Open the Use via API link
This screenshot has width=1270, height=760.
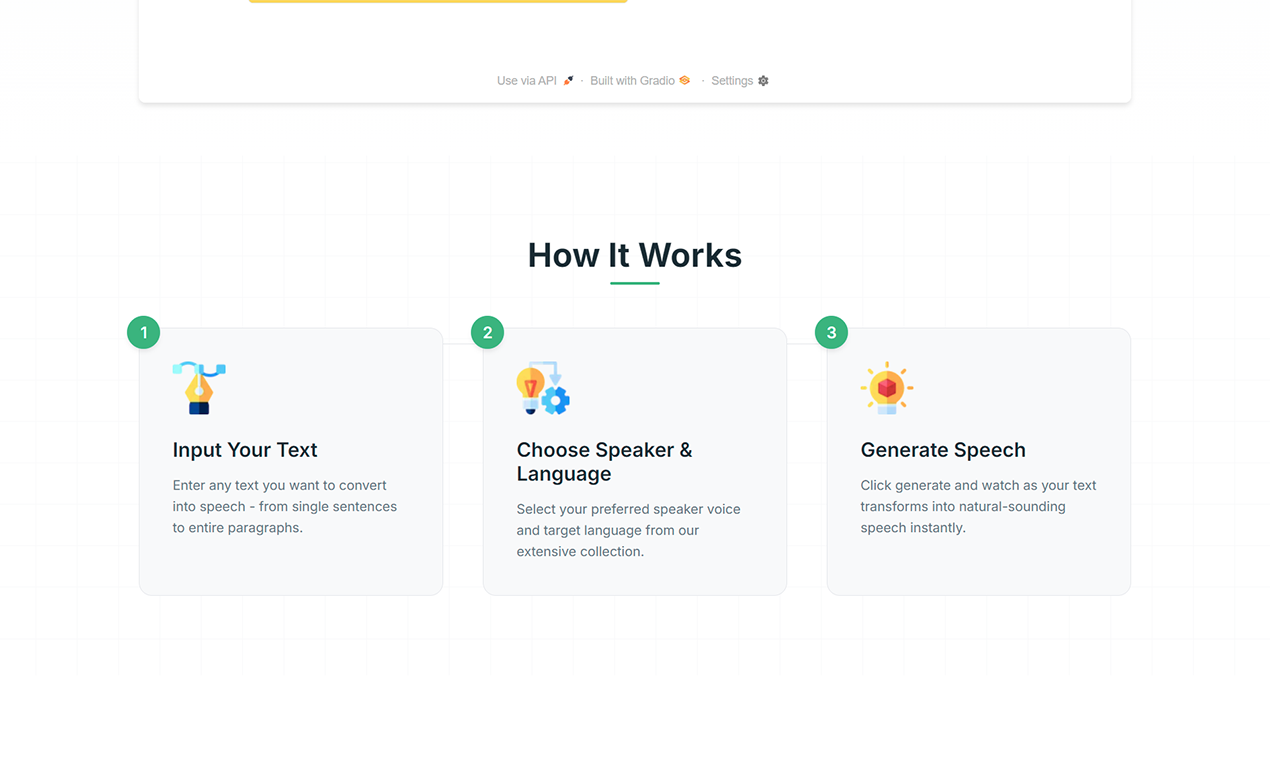pyautogui.click(x=527, y=80)
